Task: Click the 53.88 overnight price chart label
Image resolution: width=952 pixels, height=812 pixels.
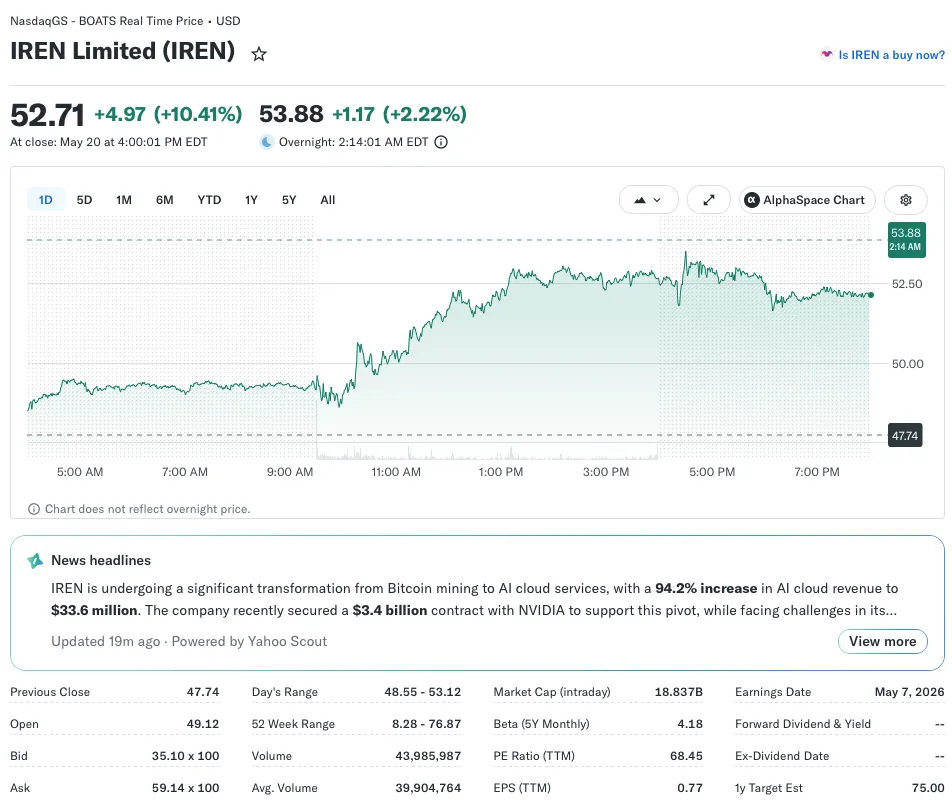Action: [x=906, y=239]
